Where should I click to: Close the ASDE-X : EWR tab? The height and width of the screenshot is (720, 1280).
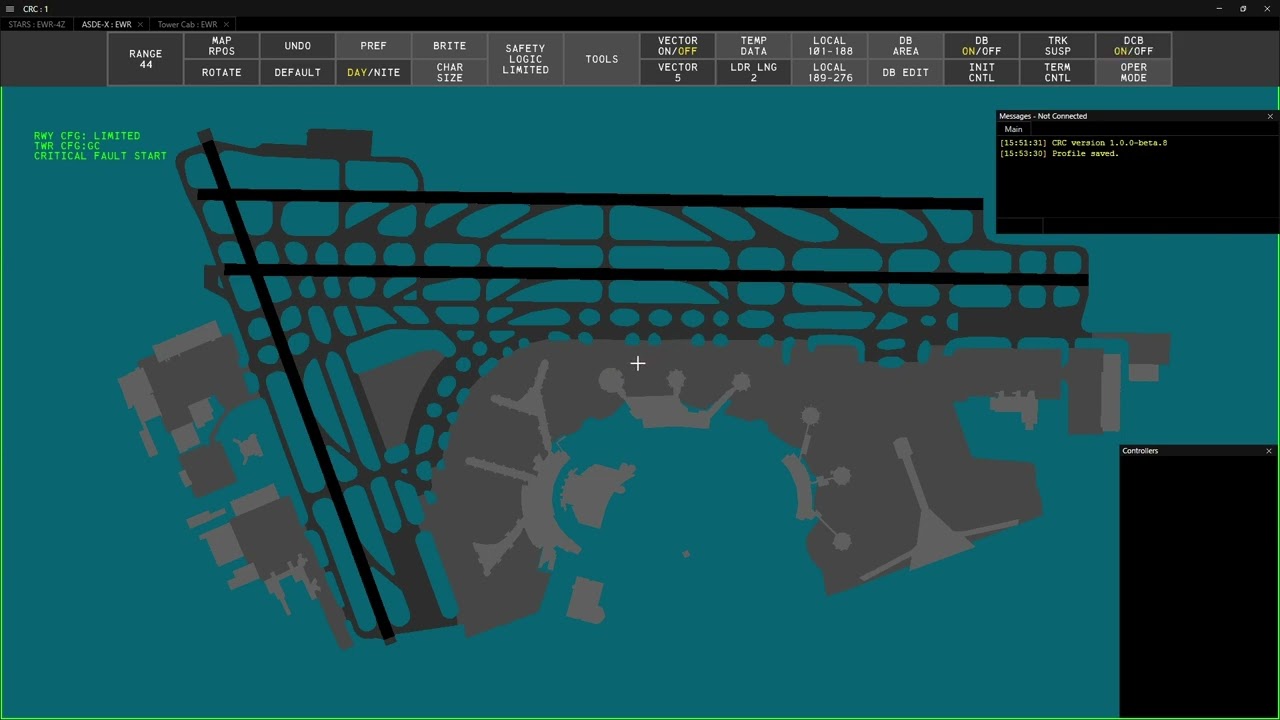coord(141,24)
